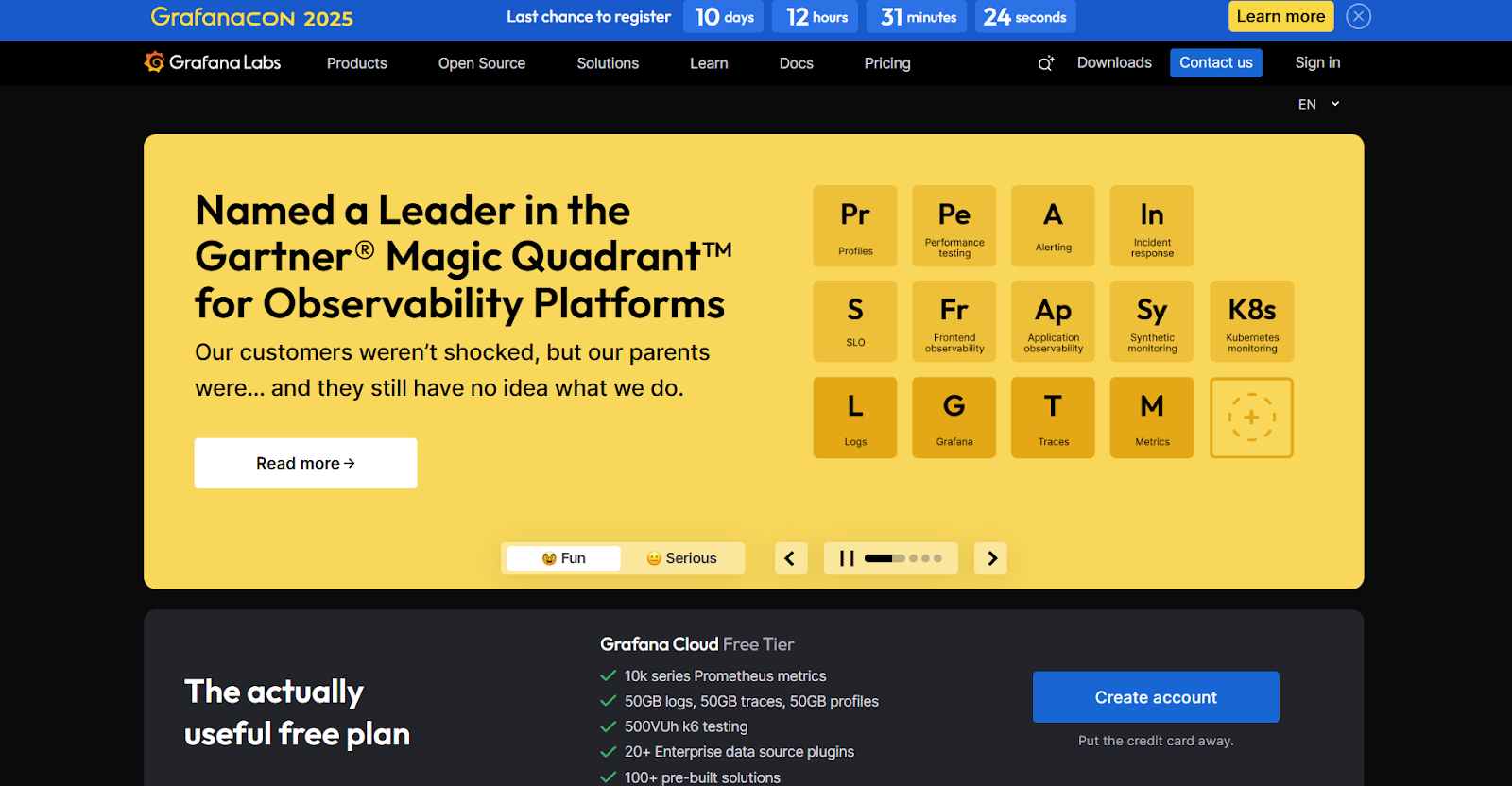Open the Application observability 'Ap' tile

(1053, 321)
